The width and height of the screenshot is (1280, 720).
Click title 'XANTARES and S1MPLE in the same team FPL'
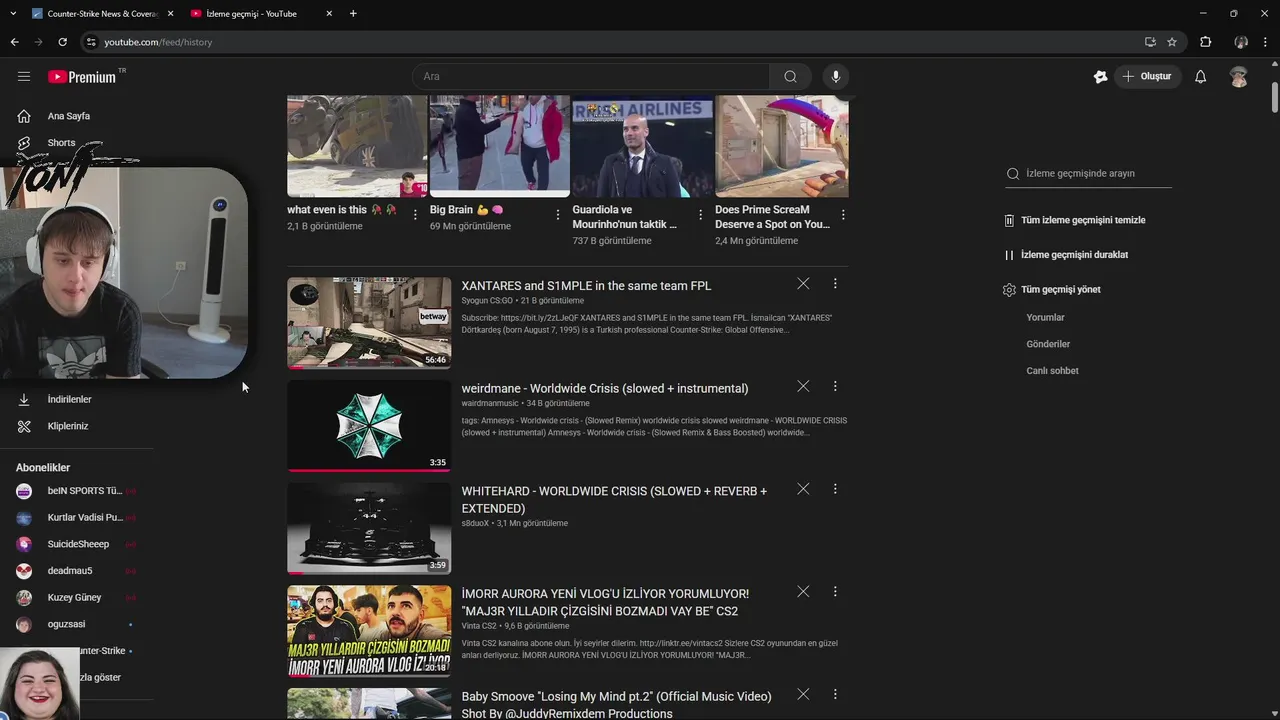click(x=586, y=286)
